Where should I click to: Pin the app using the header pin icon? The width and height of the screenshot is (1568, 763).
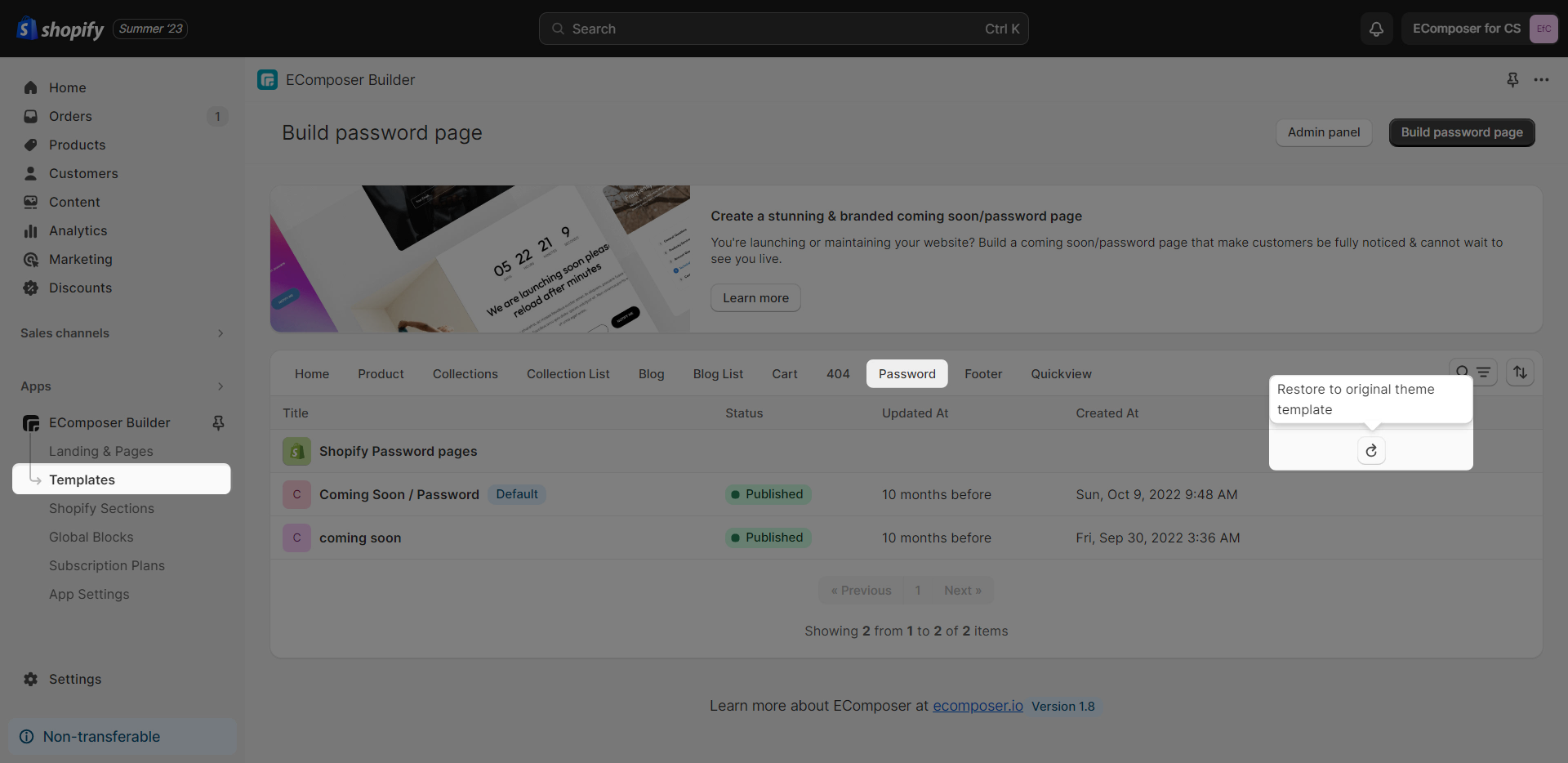[x=1512, y=79]
